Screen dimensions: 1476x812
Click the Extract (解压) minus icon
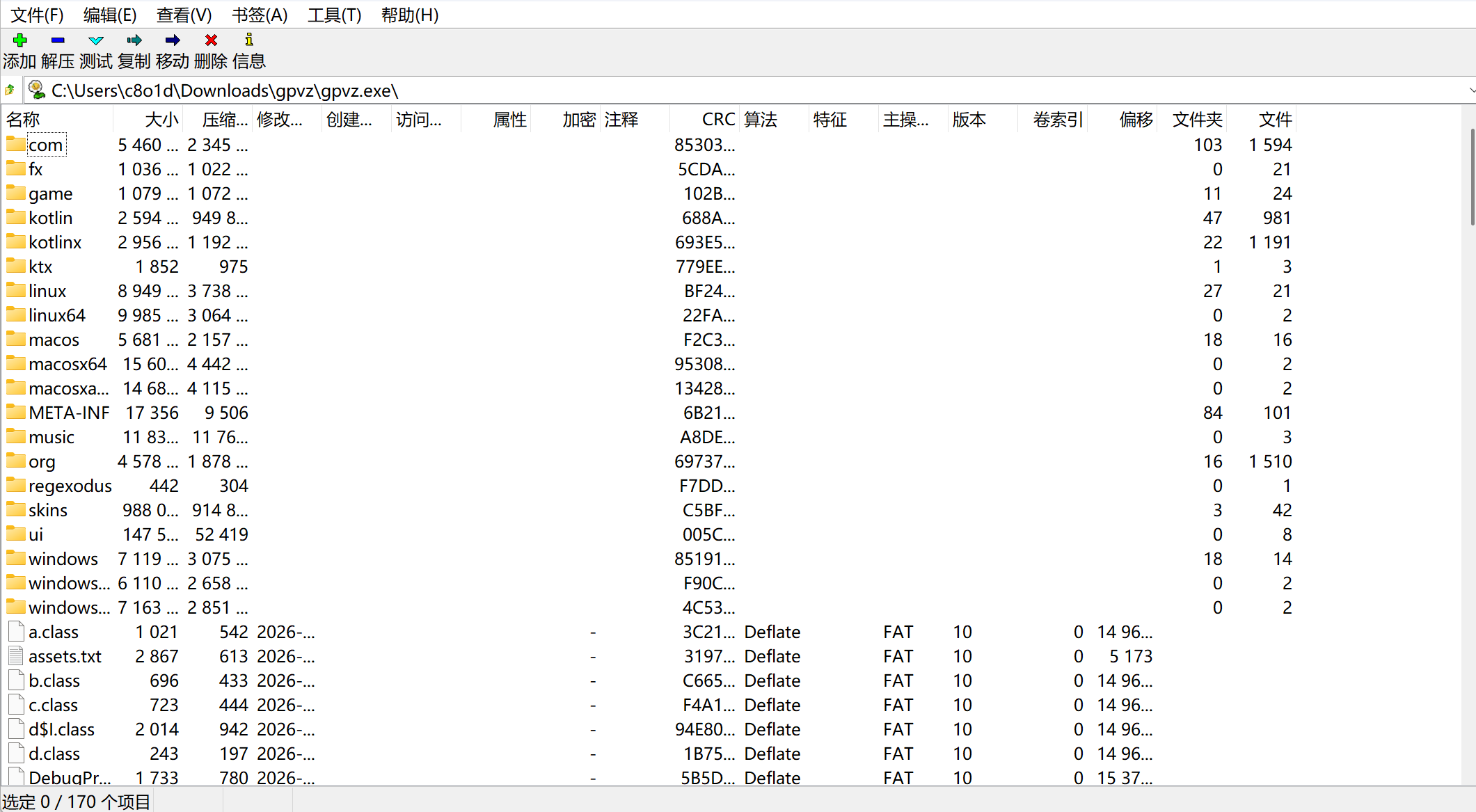tap(58, 40)
